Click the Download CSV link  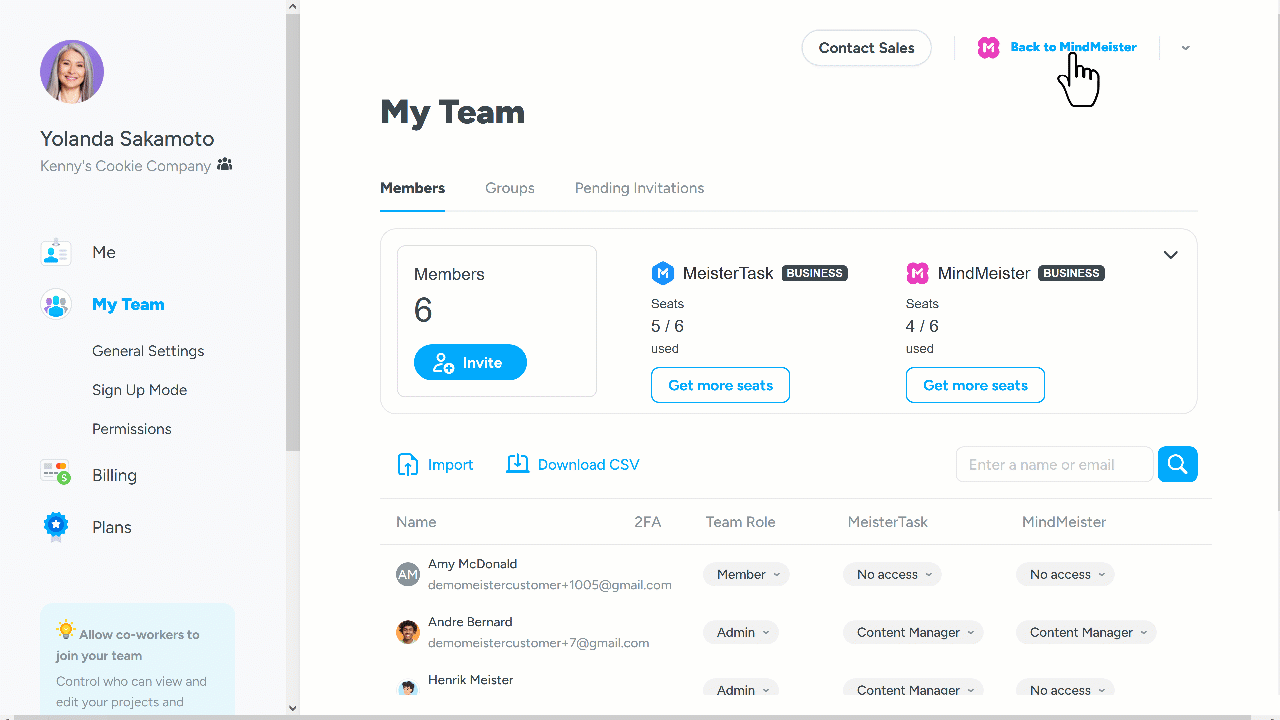point(588,464)
